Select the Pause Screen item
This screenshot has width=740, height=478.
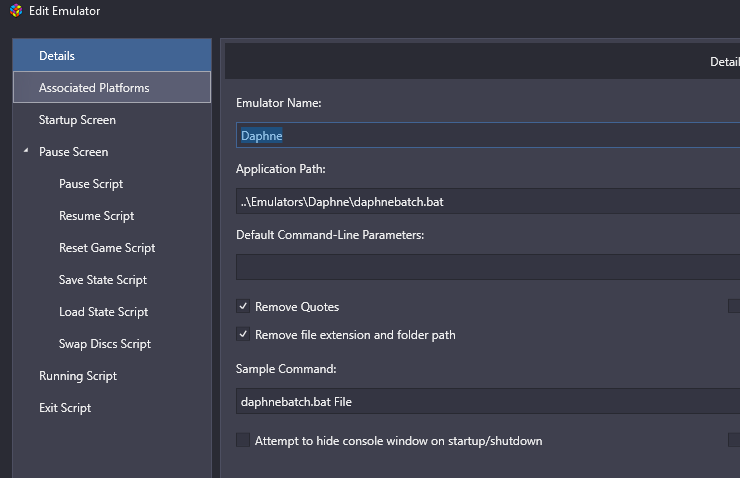pos(112,152)
